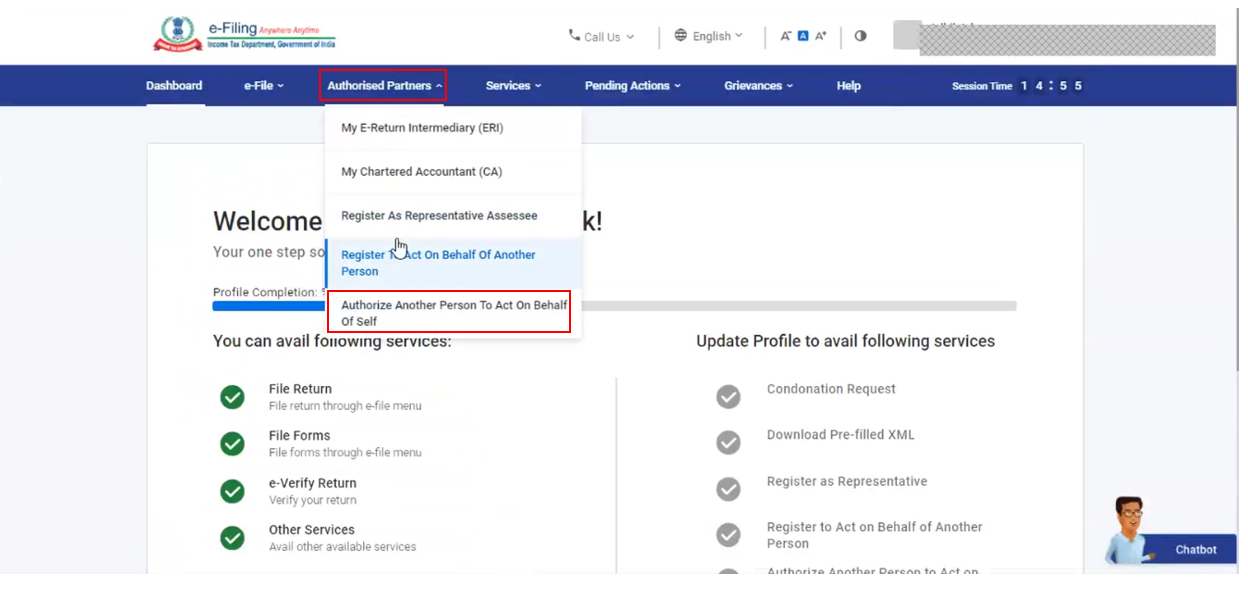Open the Services menu
This screenshot has height=596, width=1248.
pyautogui.click(x=513, y=86)
